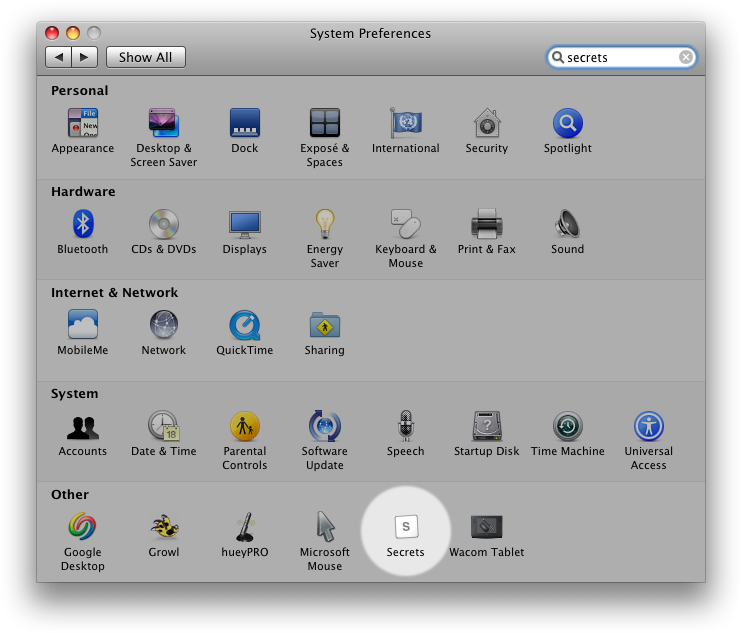The image size is (741, 633).
Task: Click the magnifying glass in the search field
Action: [x=558, y=57]
